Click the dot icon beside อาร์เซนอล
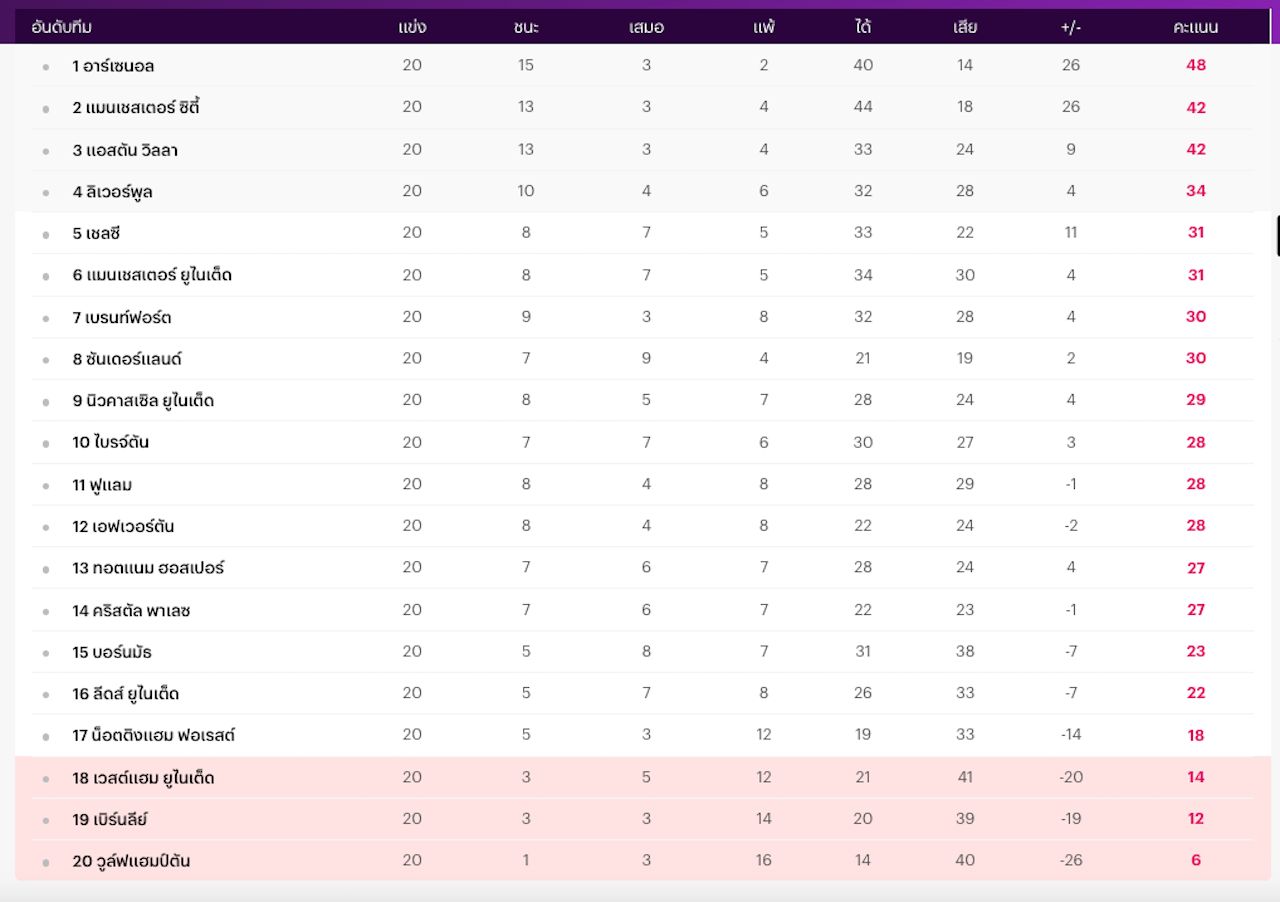1280x902 pixels. coord(46,68)
